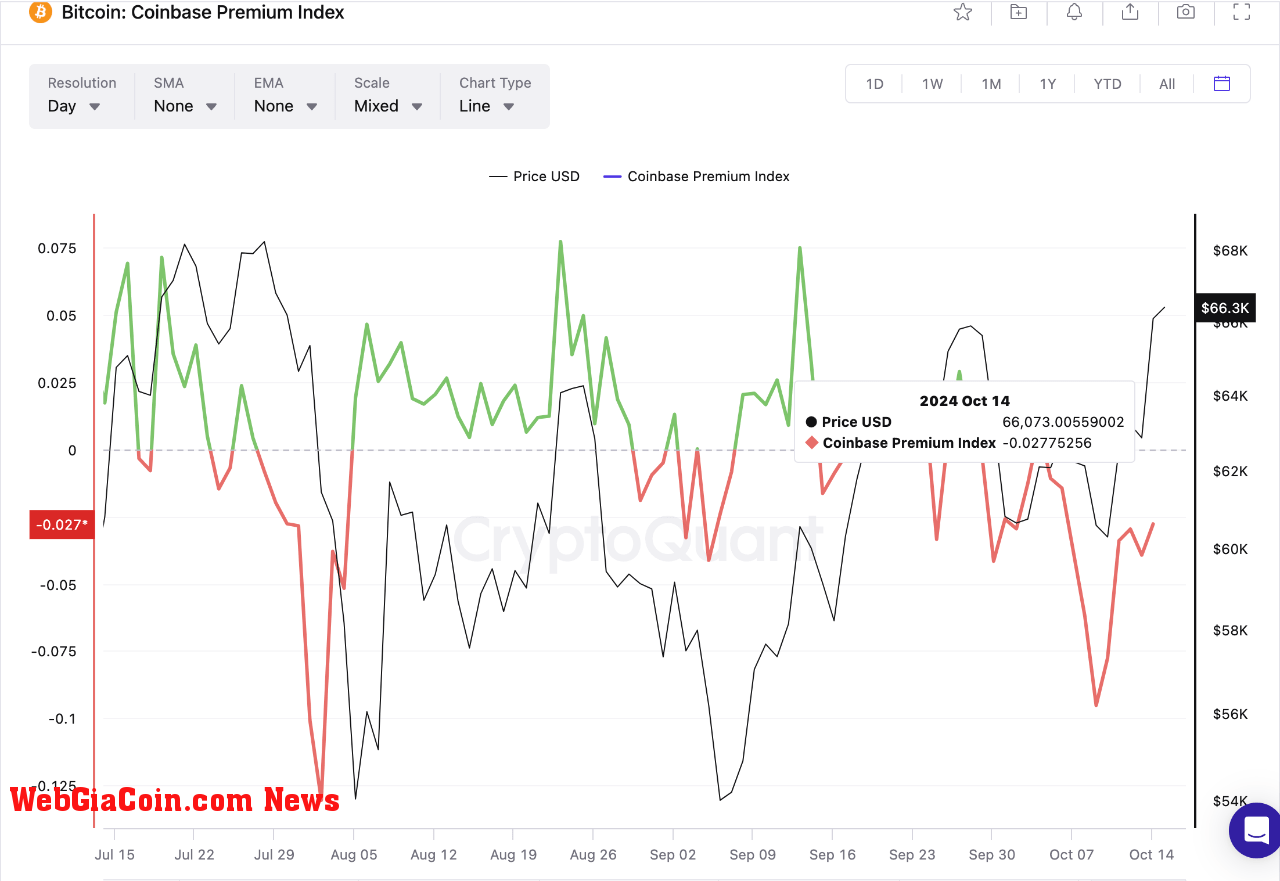Click the tooltip value -0.02775256
The image size is (1280, 881).
tap(1047, 443)
